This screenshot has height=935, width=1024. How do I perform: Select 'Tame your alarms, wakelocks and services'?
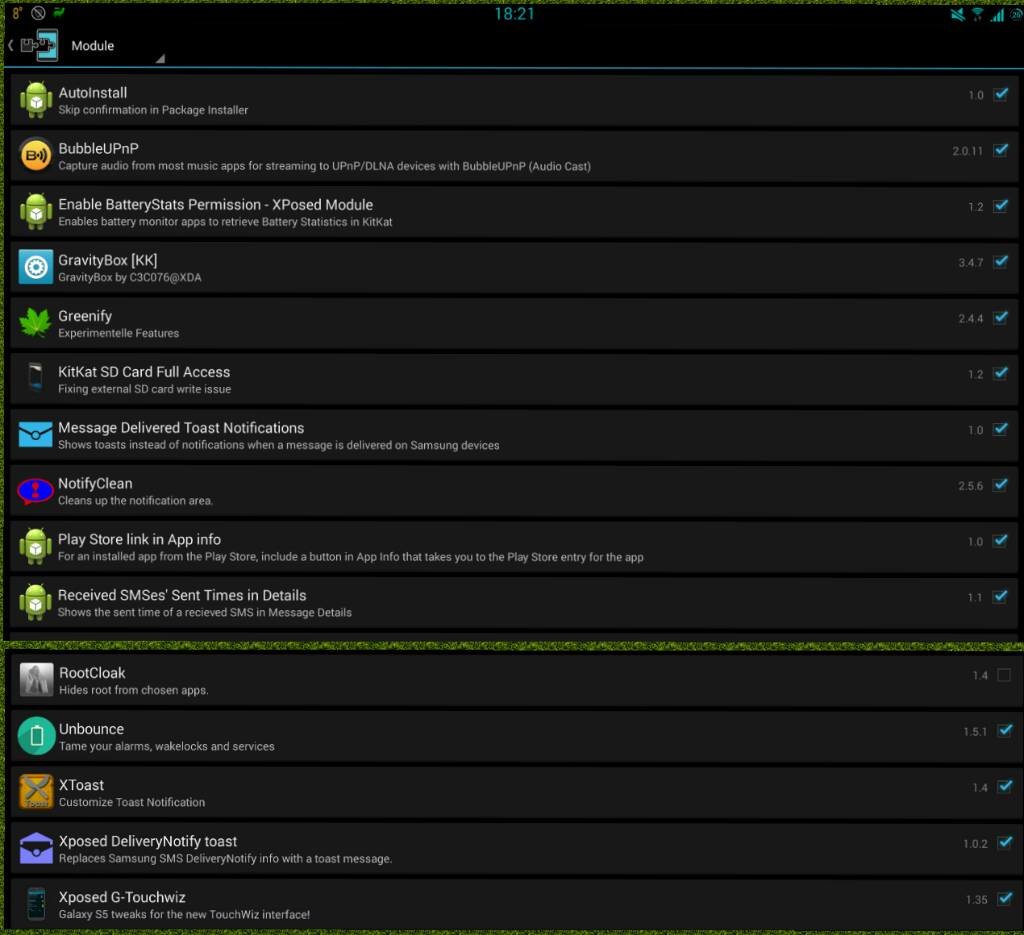pos(167,746)
